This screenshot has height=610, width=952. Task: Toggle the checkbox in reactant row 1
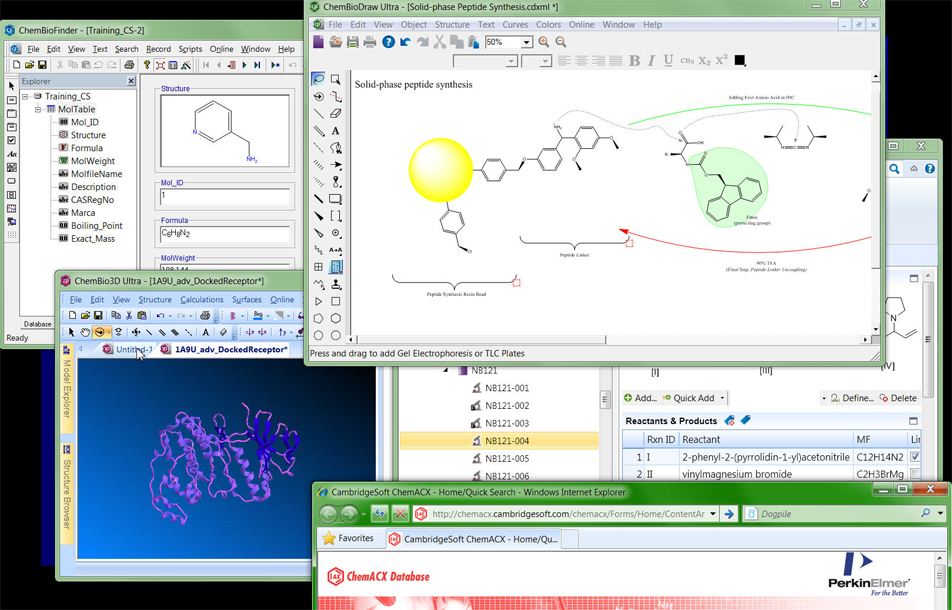coord(916,457)
